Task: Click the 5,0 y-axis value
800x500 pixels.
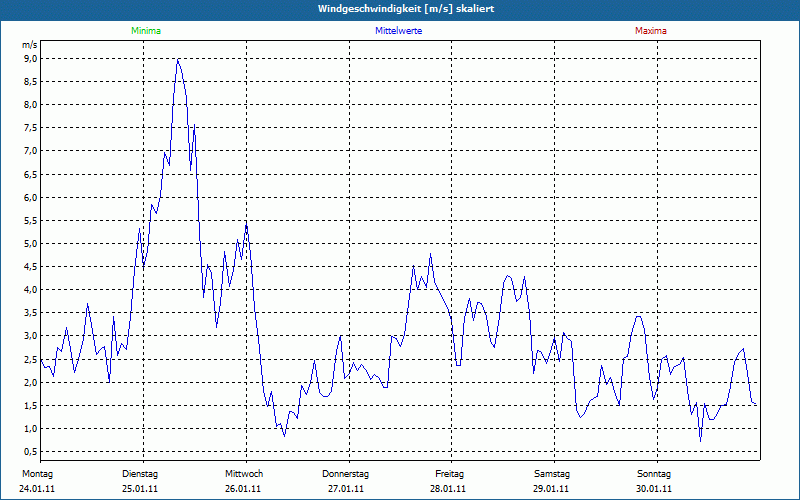Action: point(31,243)
